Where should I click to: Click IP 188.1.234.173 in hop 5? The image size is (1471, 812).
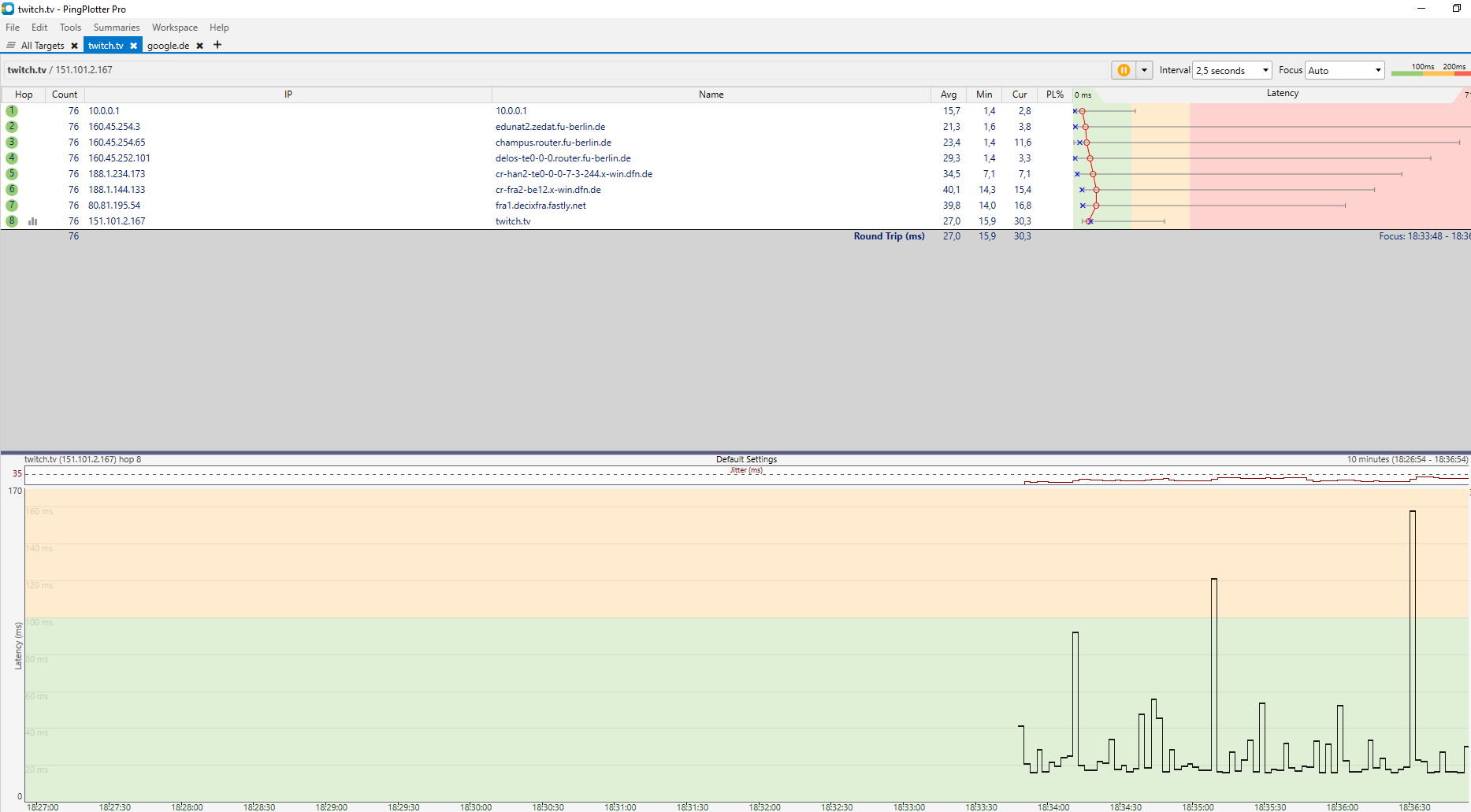117,174
